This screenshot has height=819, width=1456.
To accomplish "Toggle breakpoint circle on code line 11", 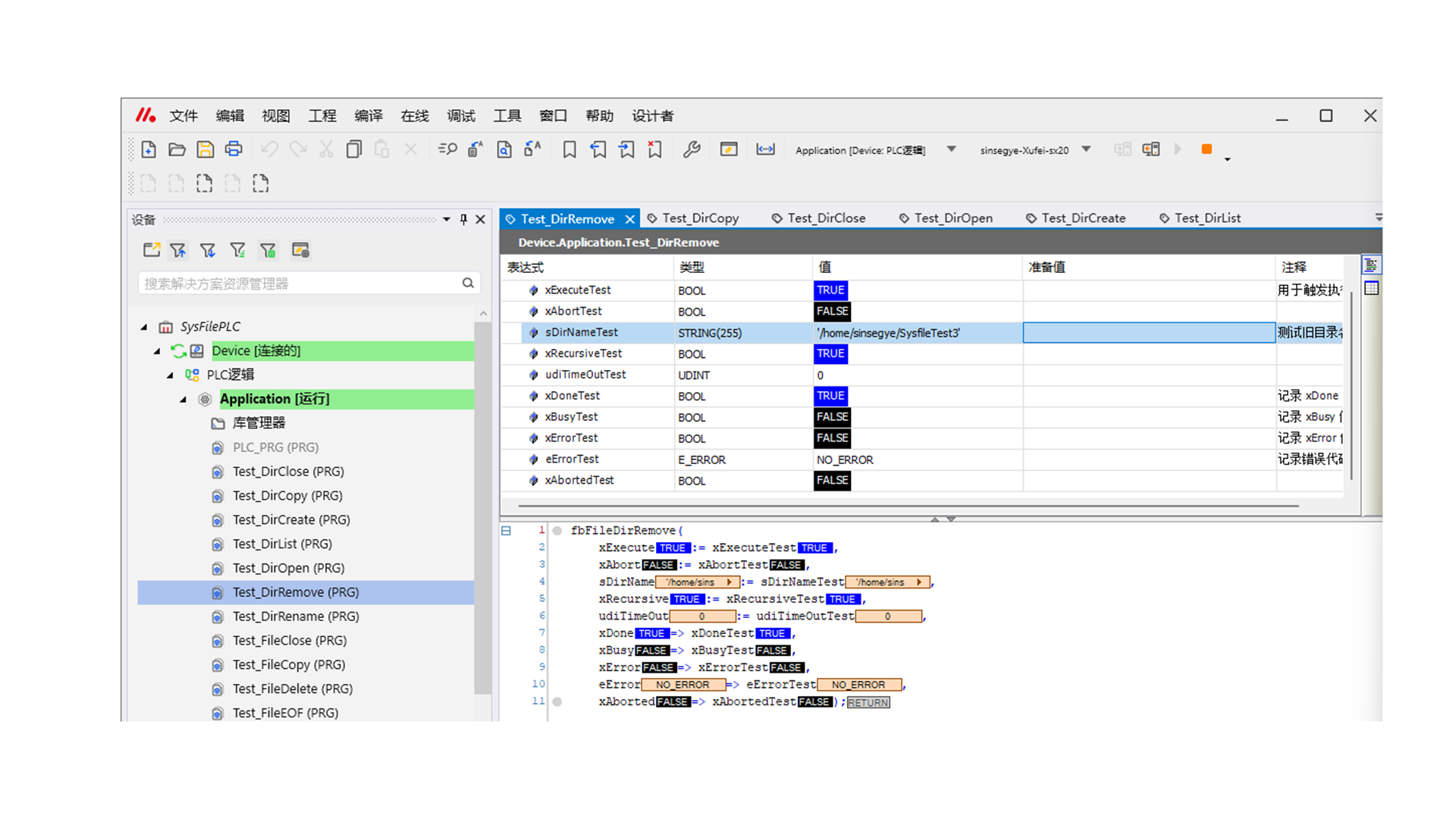I will [557, 701].
